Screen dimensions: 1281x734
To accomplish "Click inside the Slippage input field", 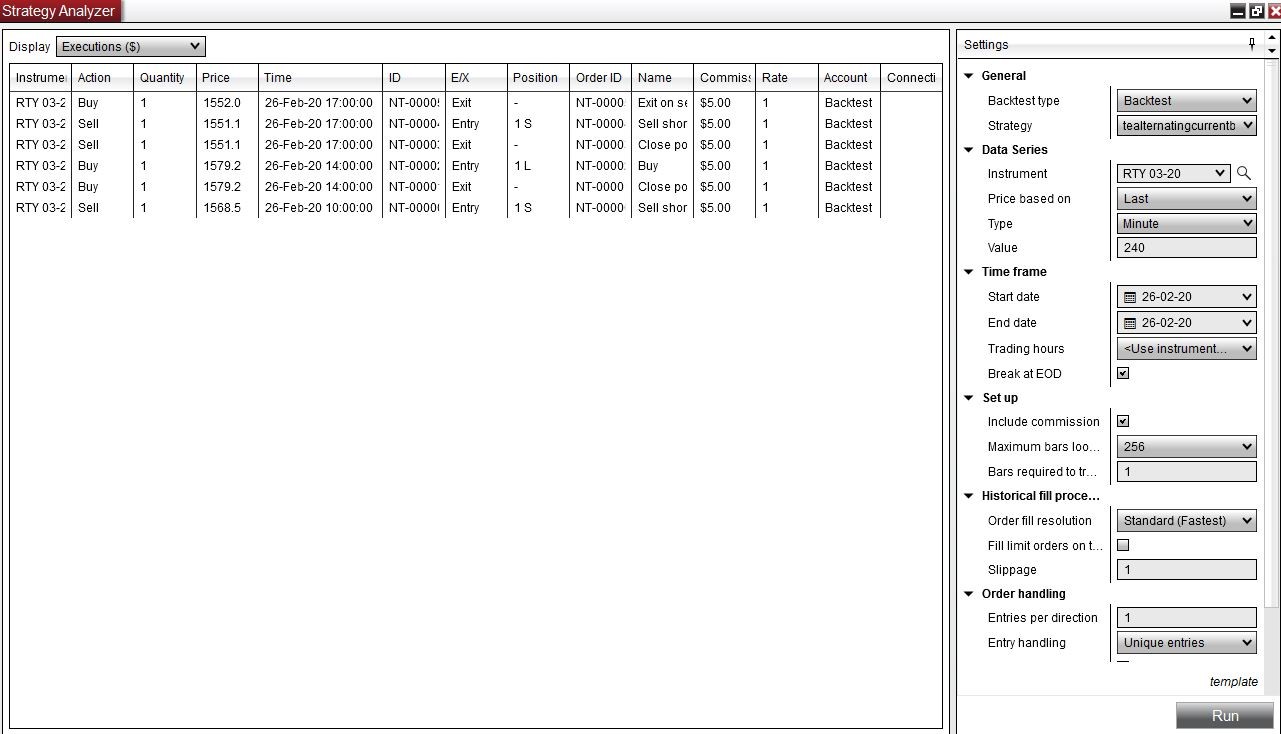I will pos(1186,569).
